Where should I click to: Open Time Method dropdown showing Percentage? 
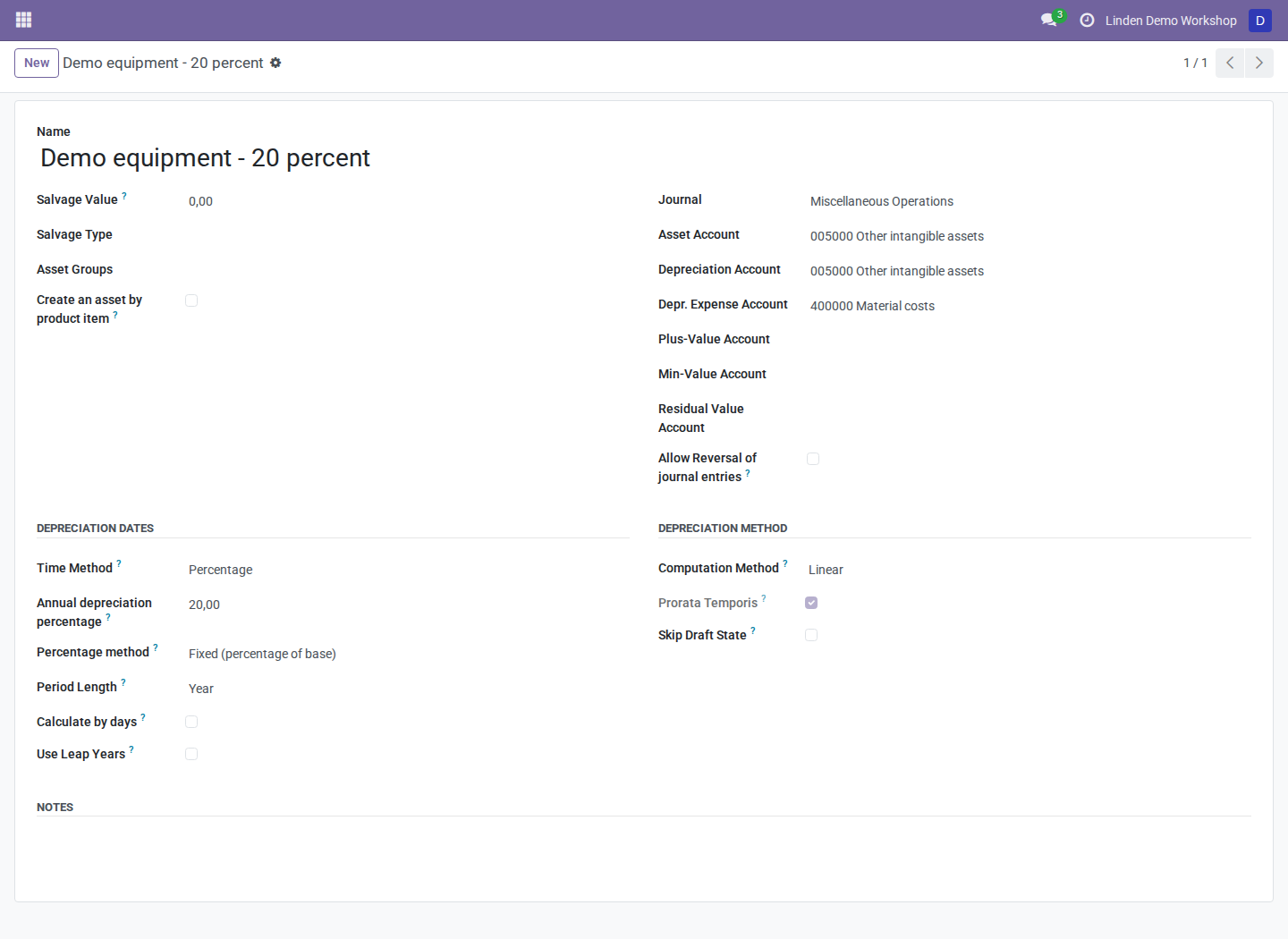tap(407, 570)
